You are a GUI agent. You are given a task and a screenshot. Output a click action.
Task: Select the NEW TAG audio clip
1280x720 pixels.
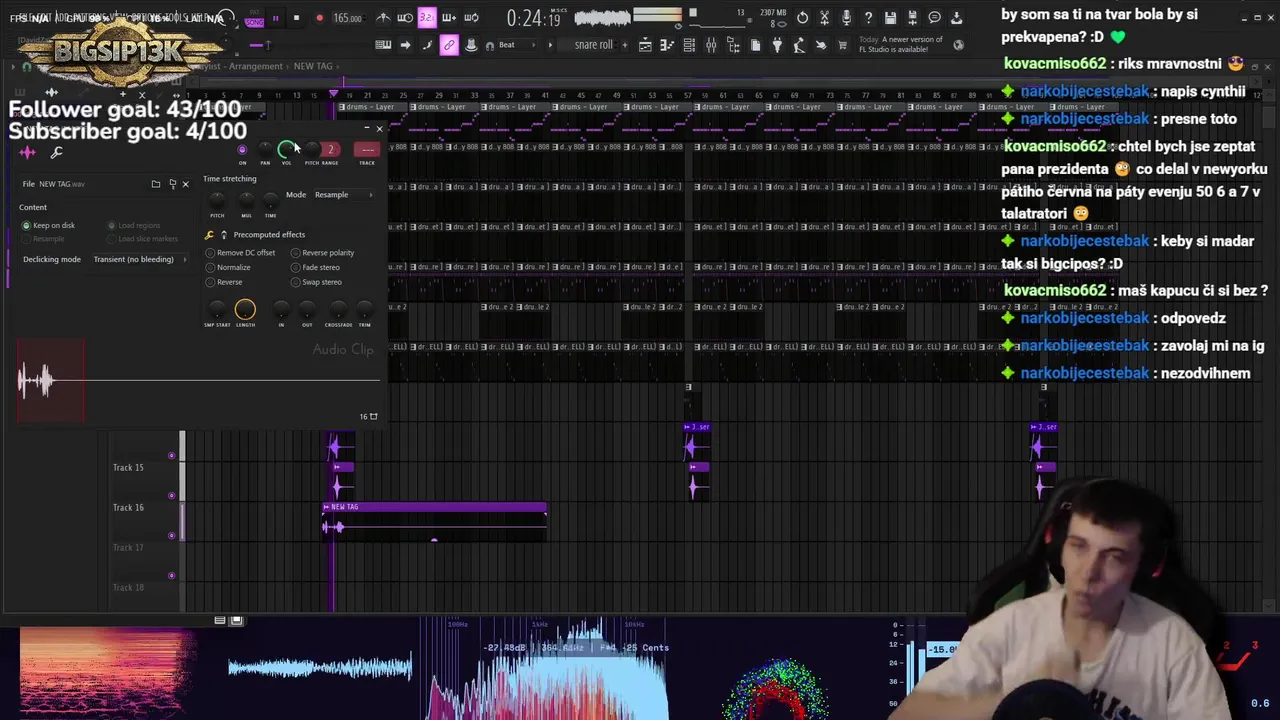(434, 520)
